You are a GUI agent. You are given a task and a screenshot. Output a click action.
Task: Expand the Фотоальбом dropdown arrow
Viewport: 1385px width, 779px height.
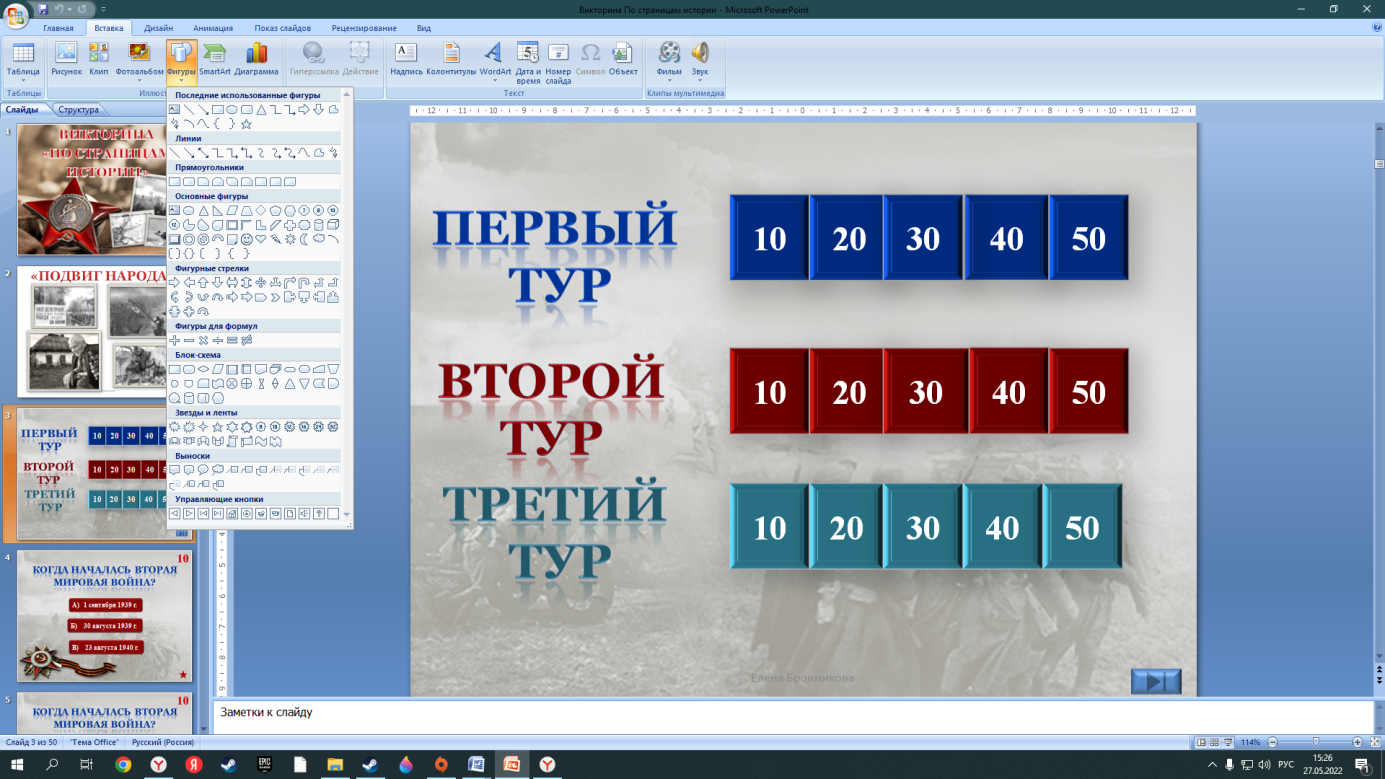coord(139,81)
